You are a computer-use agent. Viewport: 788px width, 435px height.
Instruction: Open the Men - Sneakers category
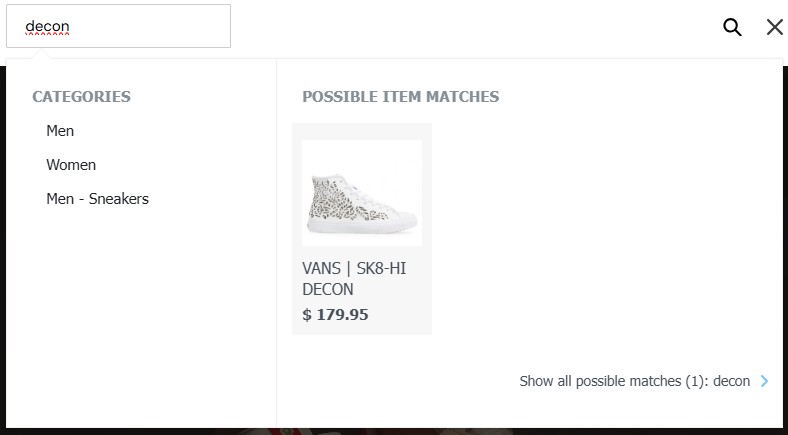[97, 199]
